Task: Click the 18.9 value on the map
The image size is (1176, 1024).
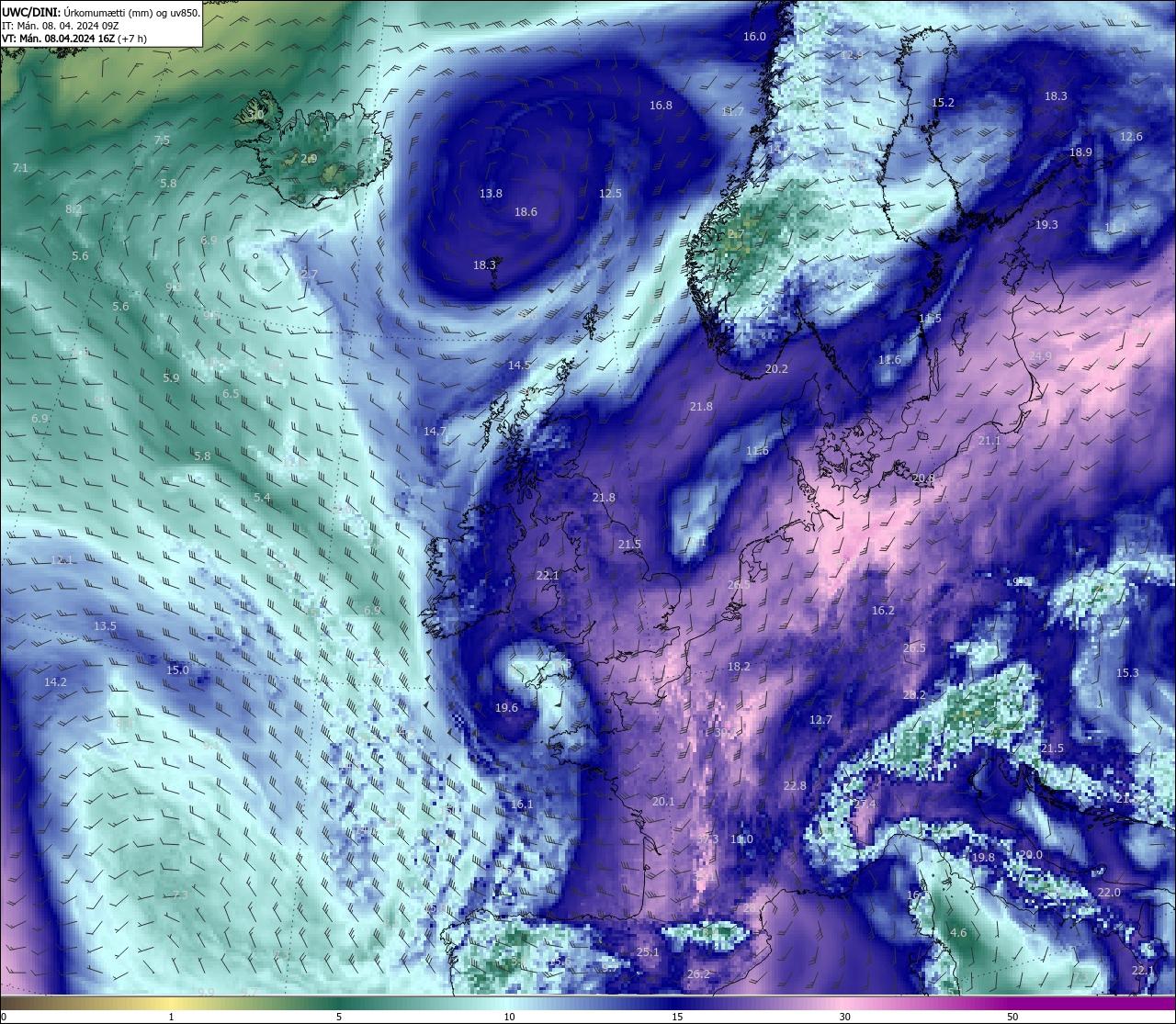Action: 1080,152
